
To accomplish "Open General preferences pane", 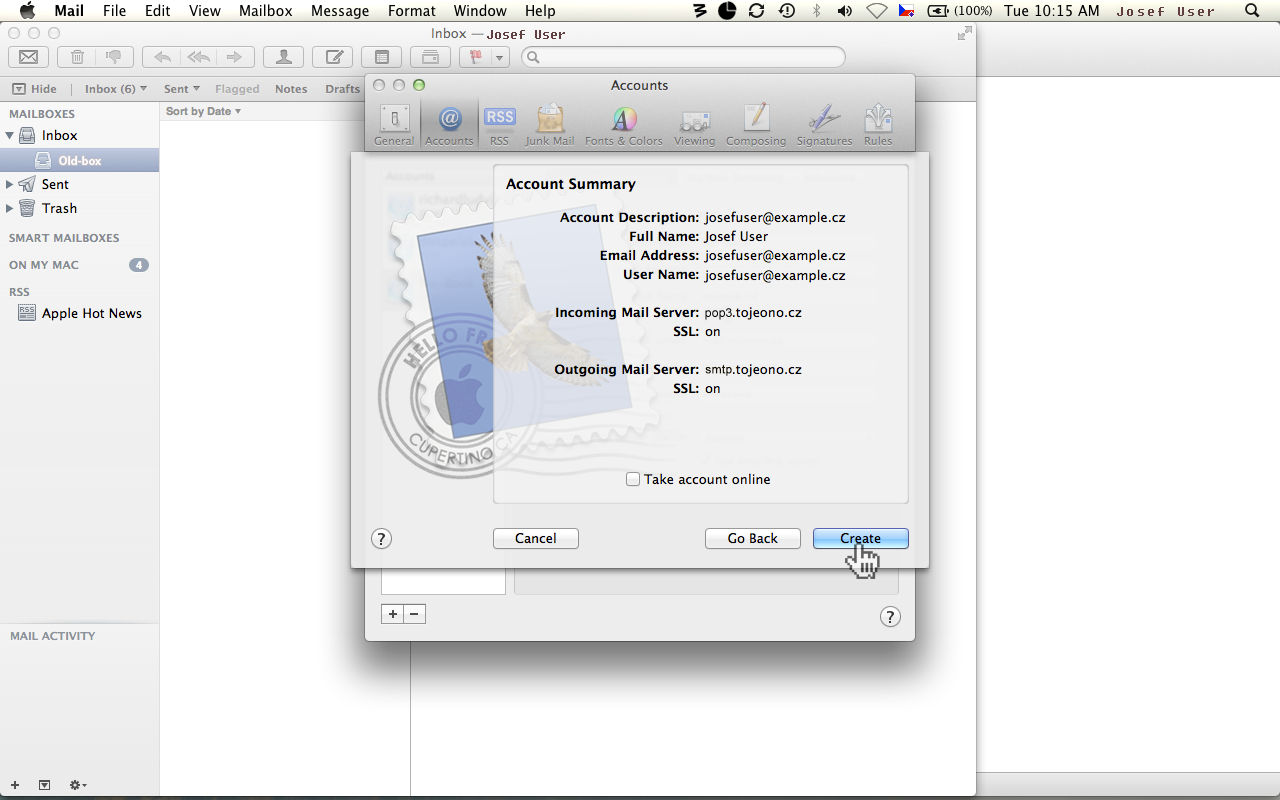I will click(394, 125).
